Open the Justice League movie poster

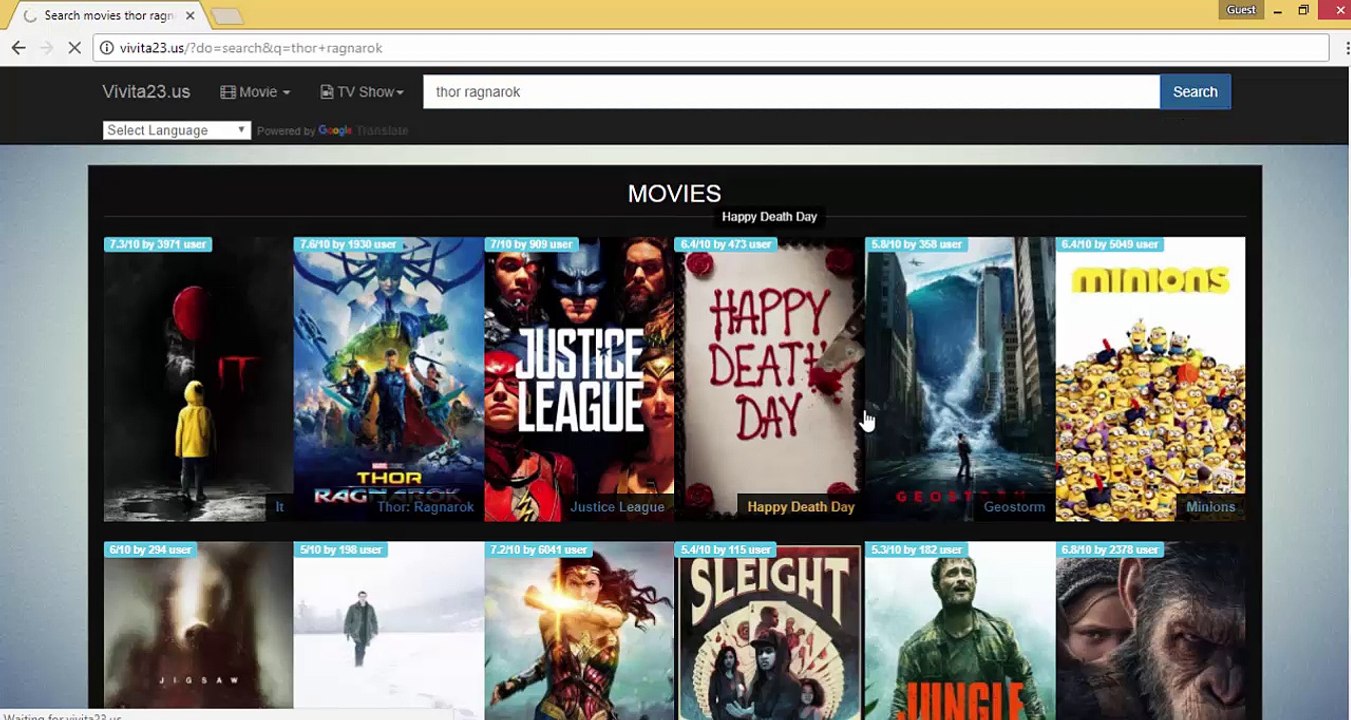579,379
